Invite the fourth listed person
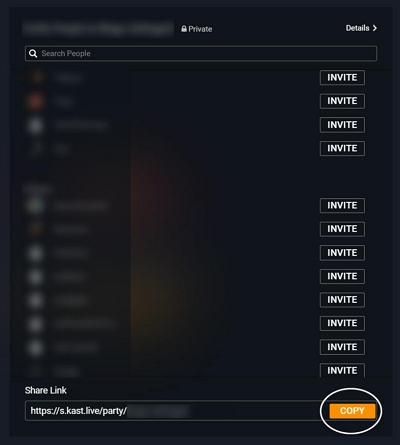The width and height of the screenshot is (400, 445). pyautogui.click(x=342, y=148)
